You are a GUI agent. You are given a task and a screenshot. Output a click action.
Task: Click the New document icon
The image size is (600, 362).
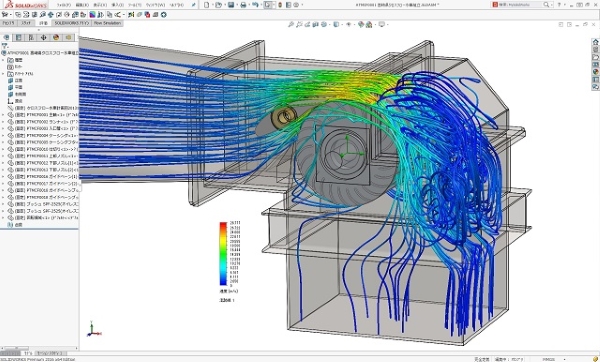tap(207, 5)
